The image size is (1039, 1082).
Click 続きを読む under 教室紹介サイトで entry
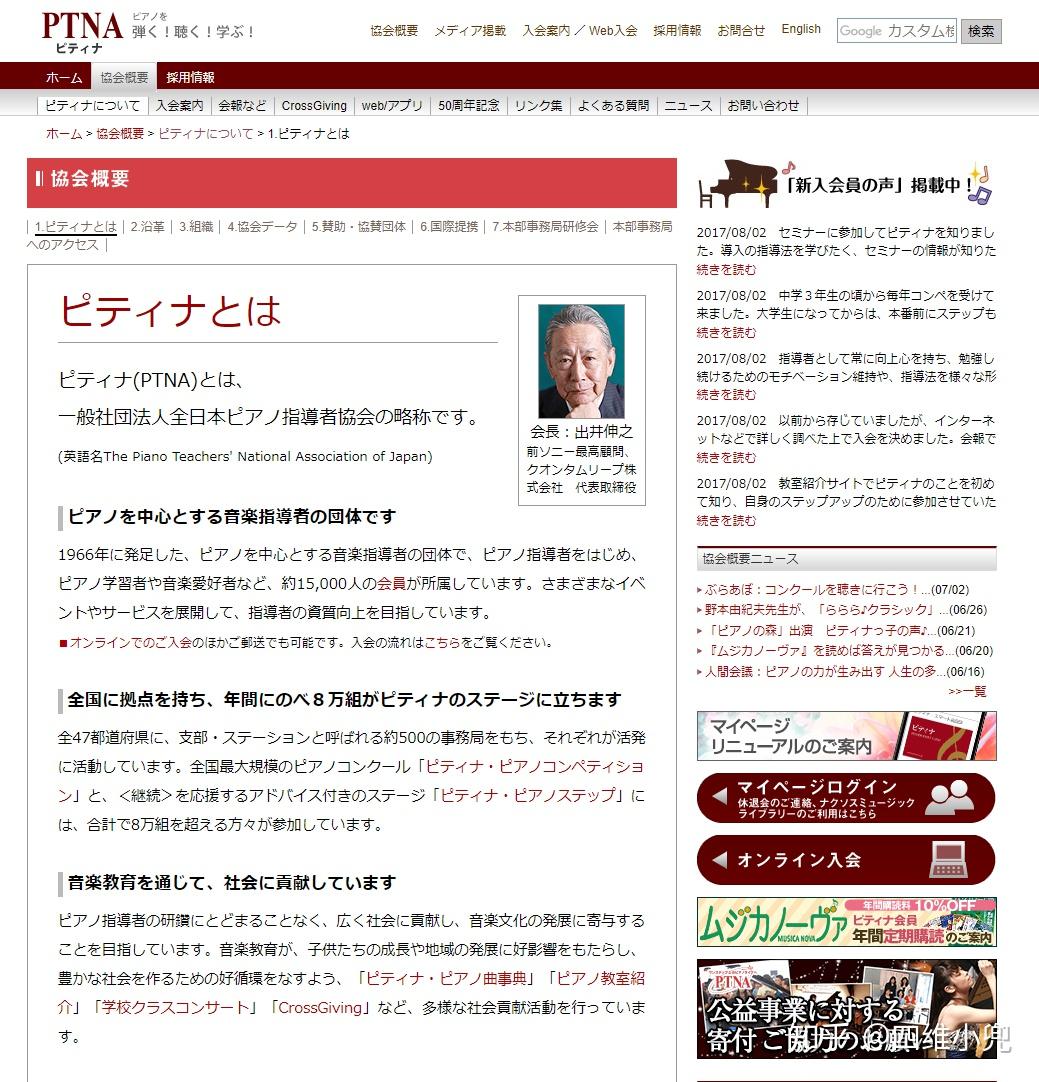click(726, 520)
